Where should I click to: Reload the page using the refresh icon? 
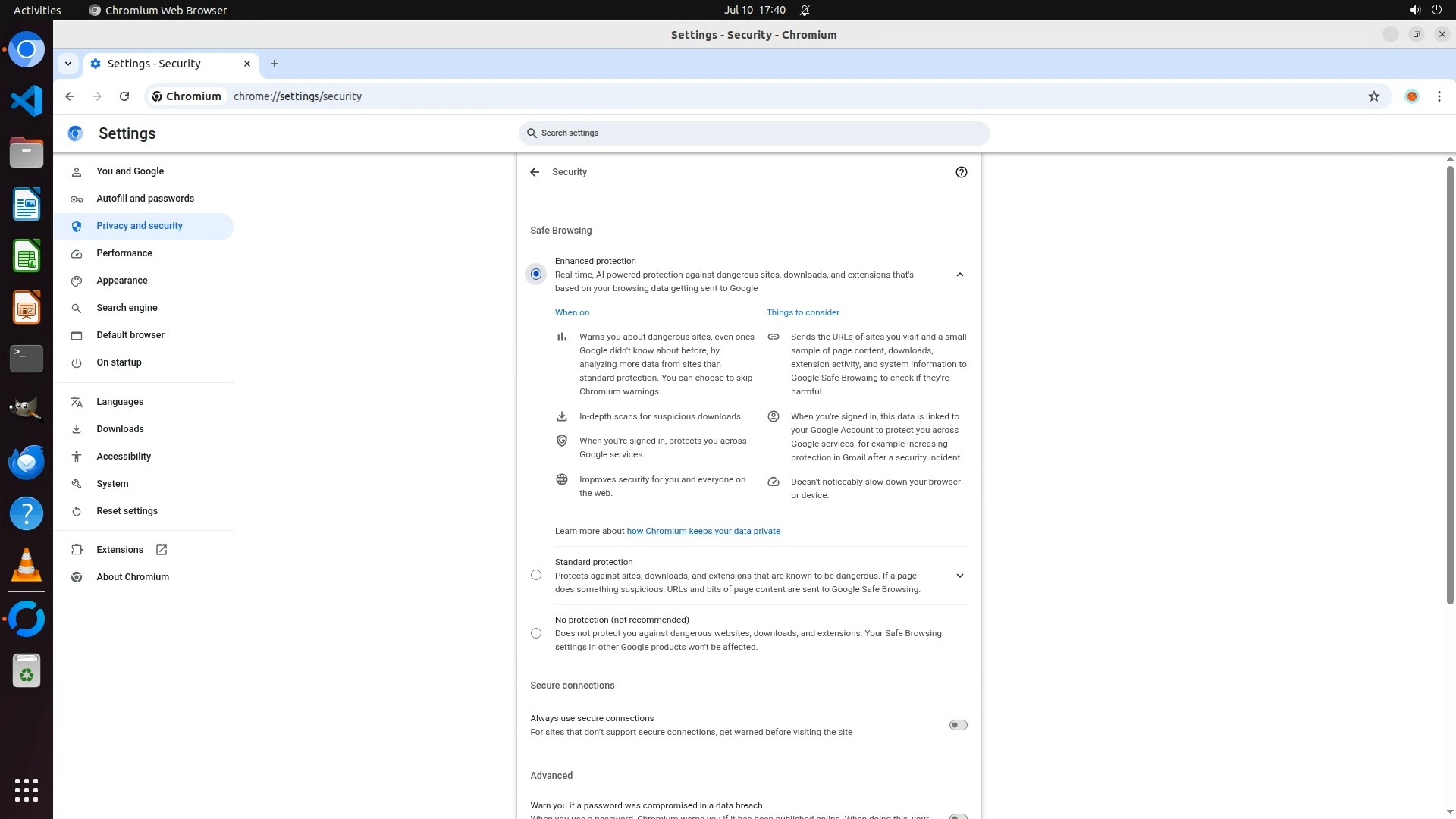[124, 96]
